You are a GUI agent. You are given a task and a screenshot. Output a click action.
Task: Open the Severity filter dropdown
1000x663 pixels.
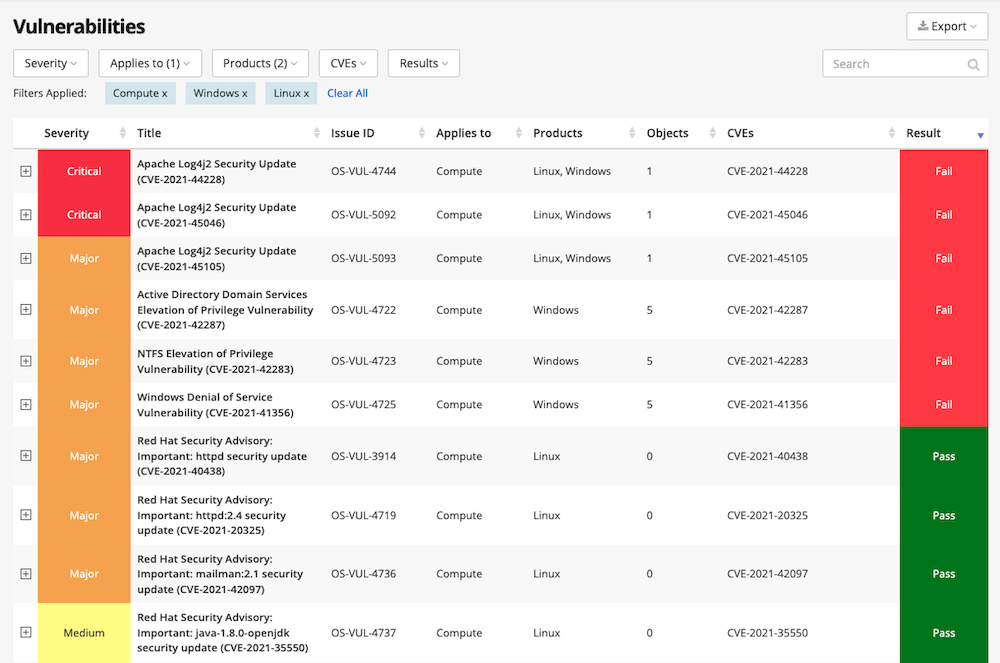tap(50, 62)
